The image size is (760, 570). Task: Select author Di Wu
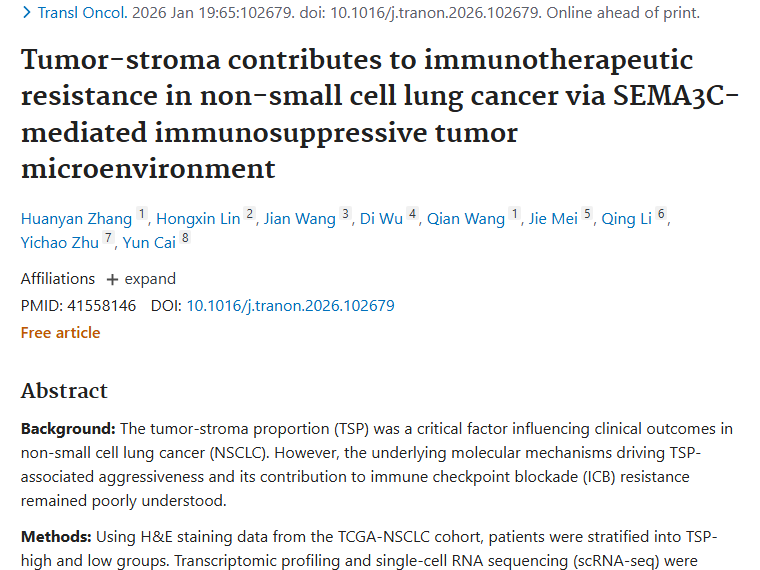(x=381, y=219)
